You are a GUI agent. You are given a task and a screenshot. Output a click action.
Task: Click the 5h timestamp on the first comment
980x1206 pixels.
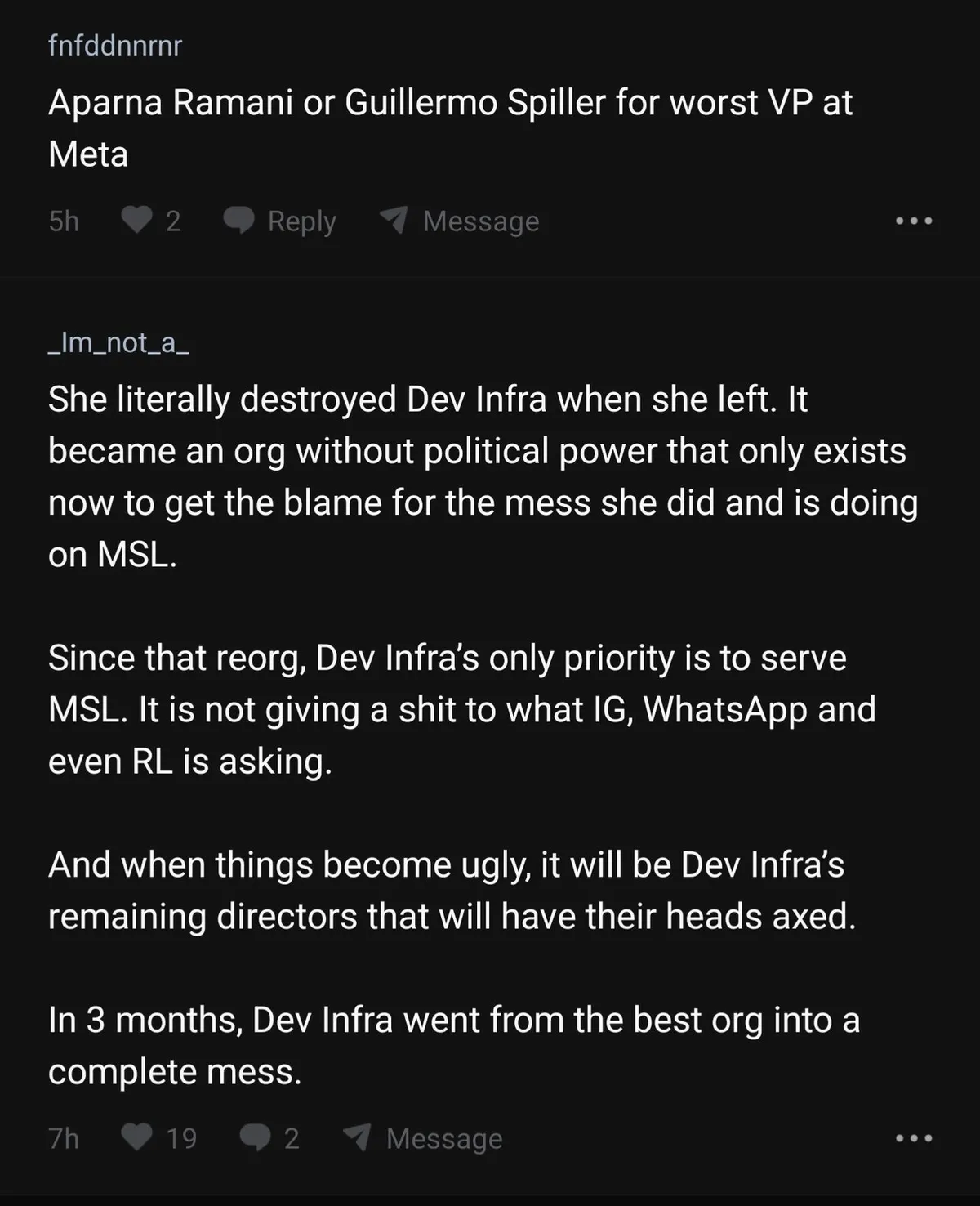[64, 221]
